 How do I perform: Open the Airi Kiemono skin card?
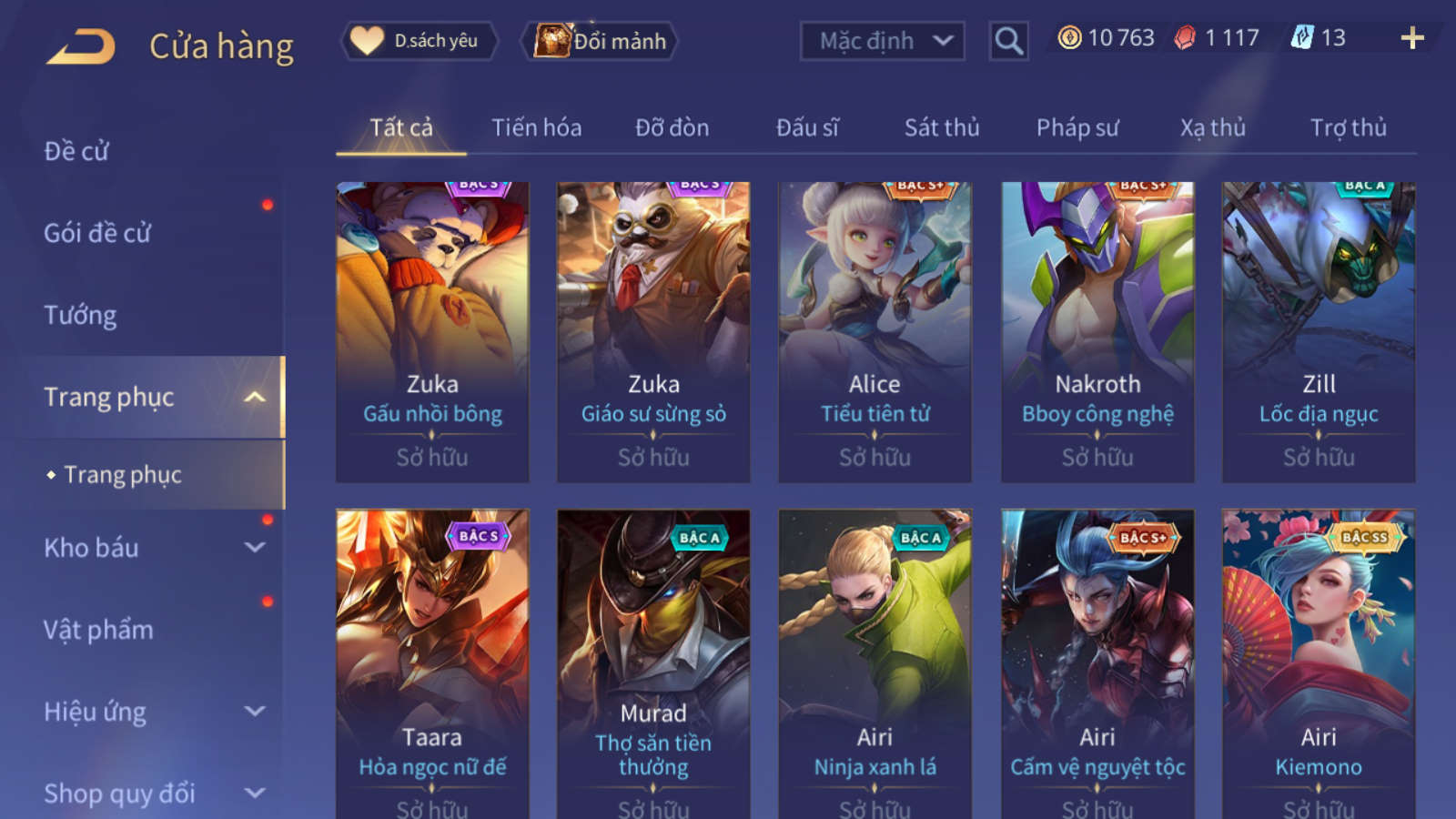point(1319,664)
